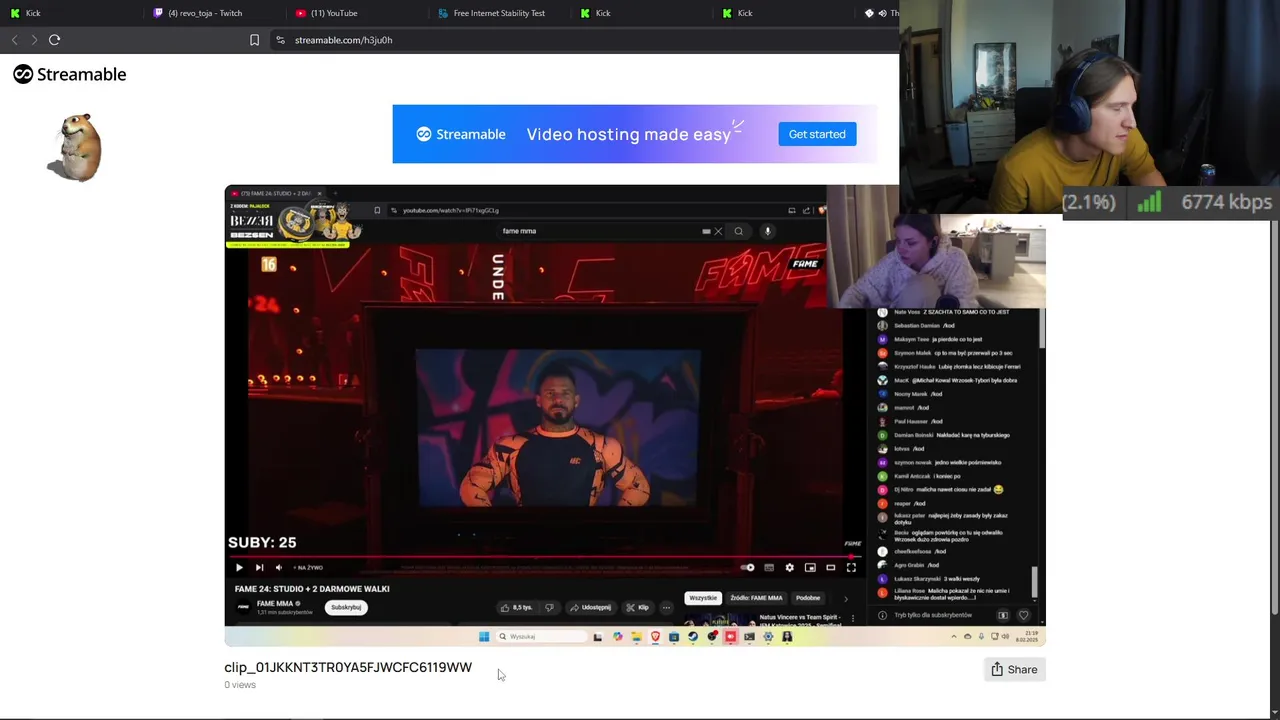This screenshot has width=1280, height=720.
Task: Click the play button in the clip's player
Action: [x=239, y=567]
